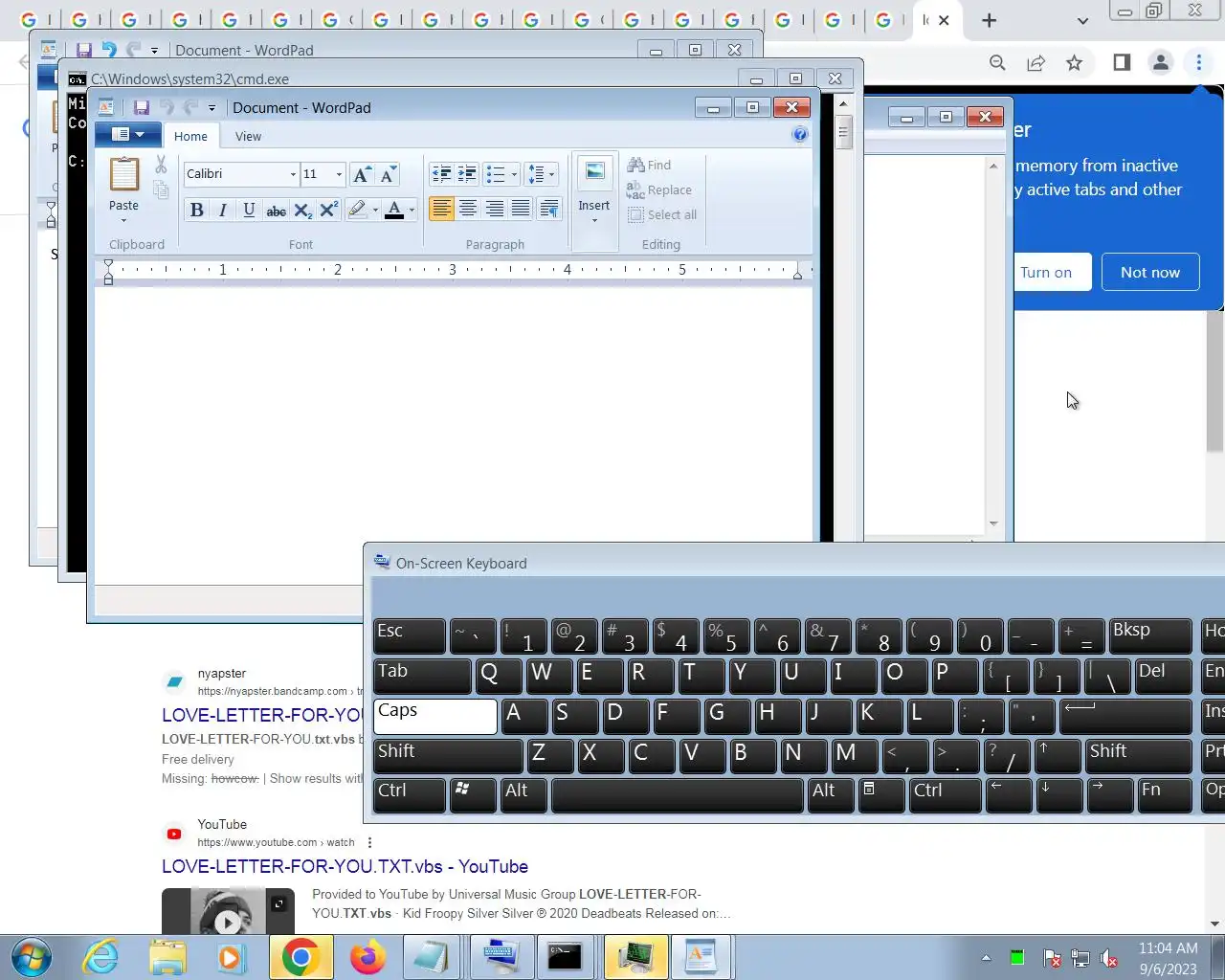Image resolution: width=1225 pixels, height=980 pixels.
Task: Click Chrome's share page icon
Action: pos(1036,63)
